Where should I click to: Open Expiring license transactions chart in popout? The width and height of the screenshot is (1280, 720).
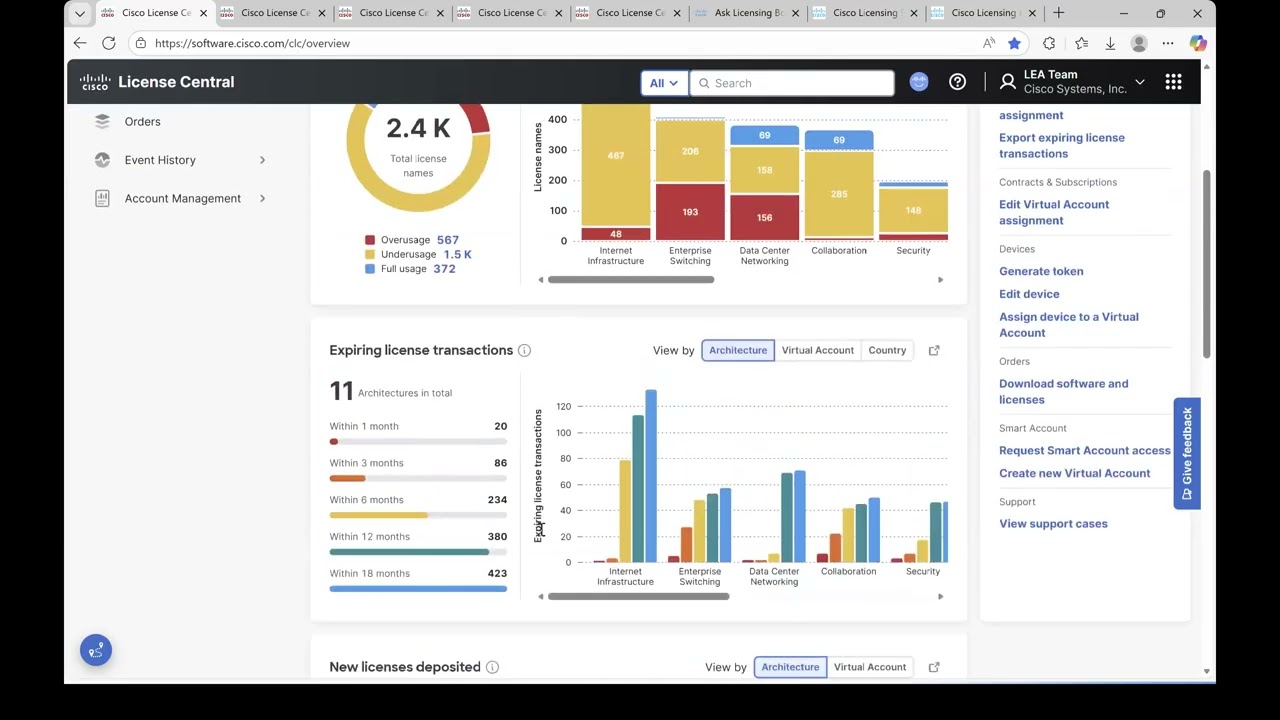934,350
